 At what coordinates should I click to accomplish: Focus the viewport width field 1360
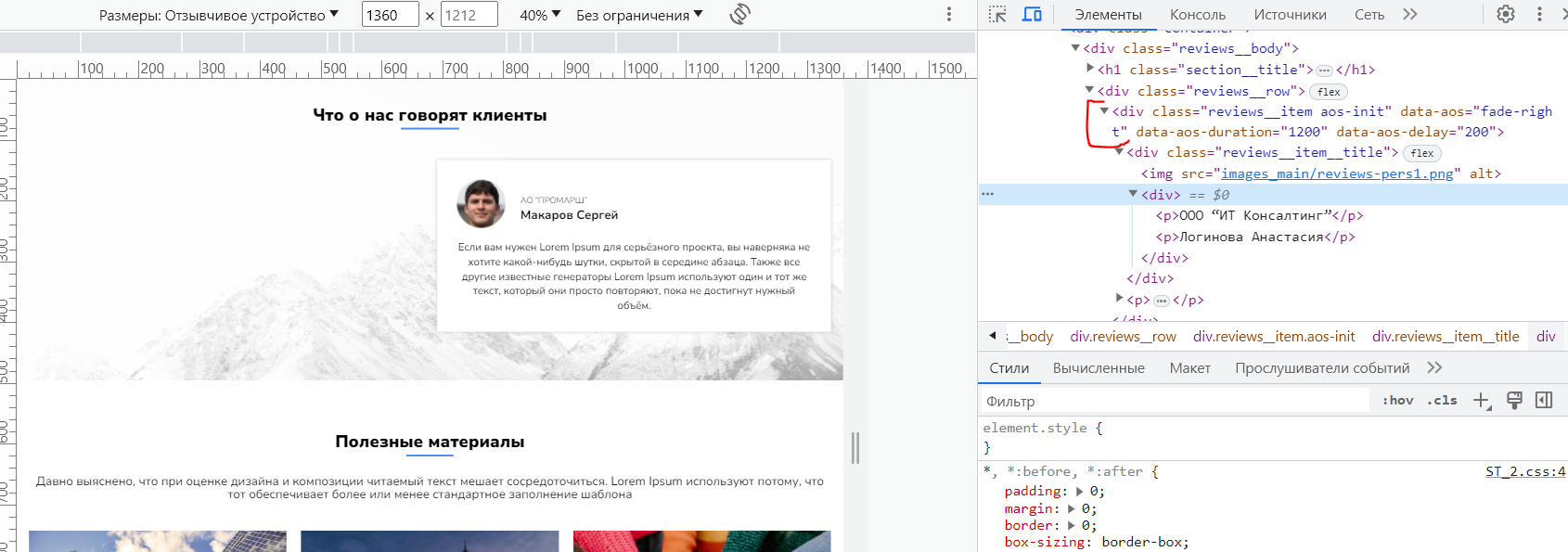point(390,15)
